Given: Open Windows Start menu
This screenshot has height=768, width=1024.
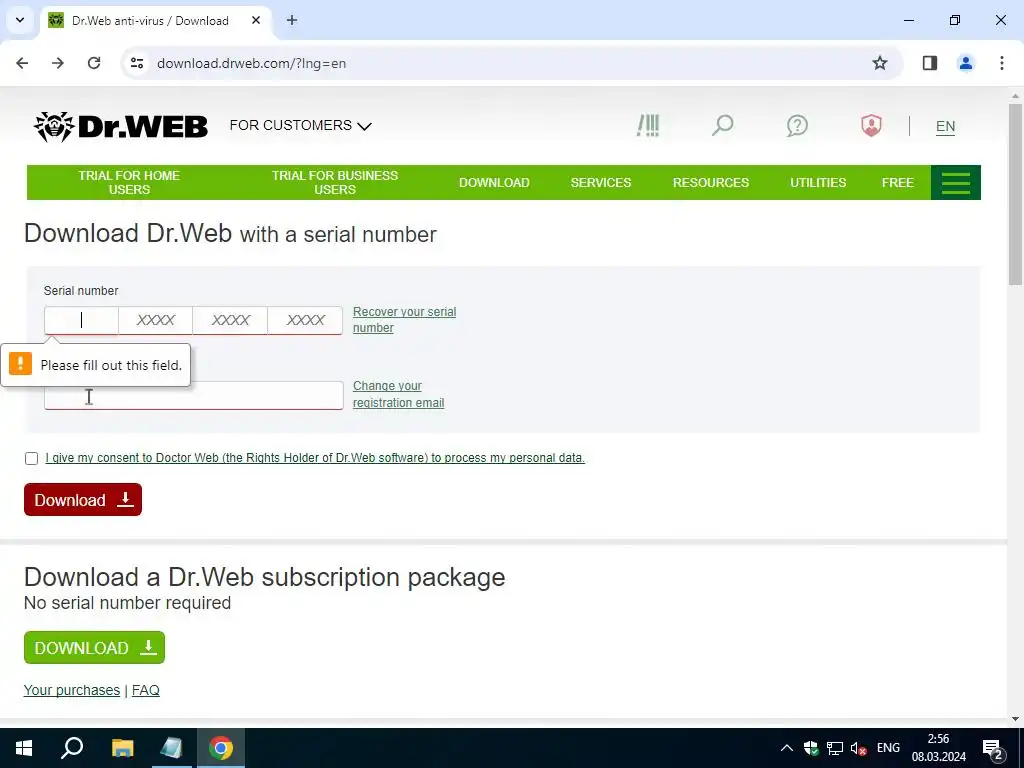Looking at the screenshot, I should point(24,748).
